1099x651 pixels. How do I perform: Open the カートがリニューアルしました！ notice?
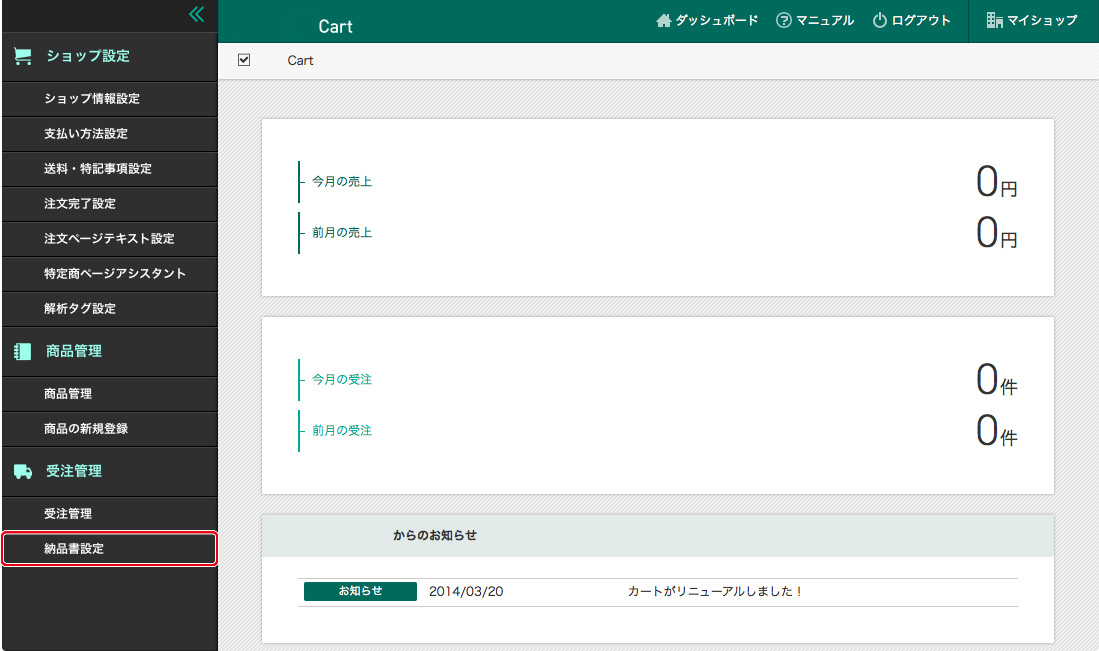tap(714, 591)
